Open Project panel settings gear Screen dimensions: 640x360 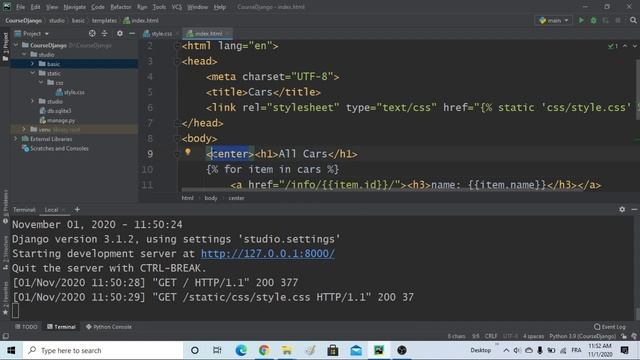(120, 33)
